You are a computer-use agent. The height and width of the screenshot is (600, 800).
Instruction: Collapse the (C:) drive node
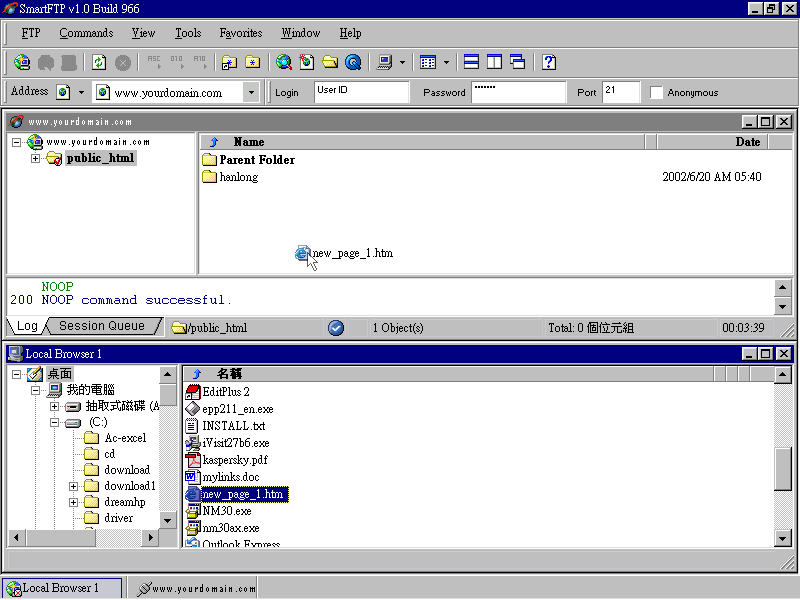click(55, 422)
